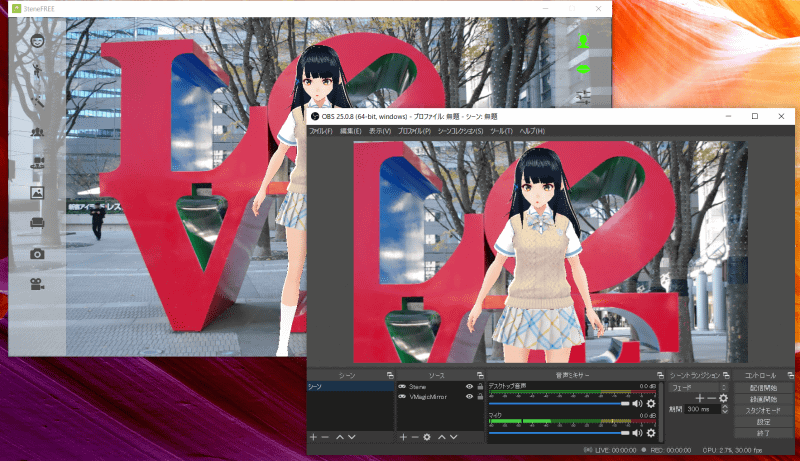Open the ツール(T) menu in OBS
Screen dimensions: 800x461
501,131
